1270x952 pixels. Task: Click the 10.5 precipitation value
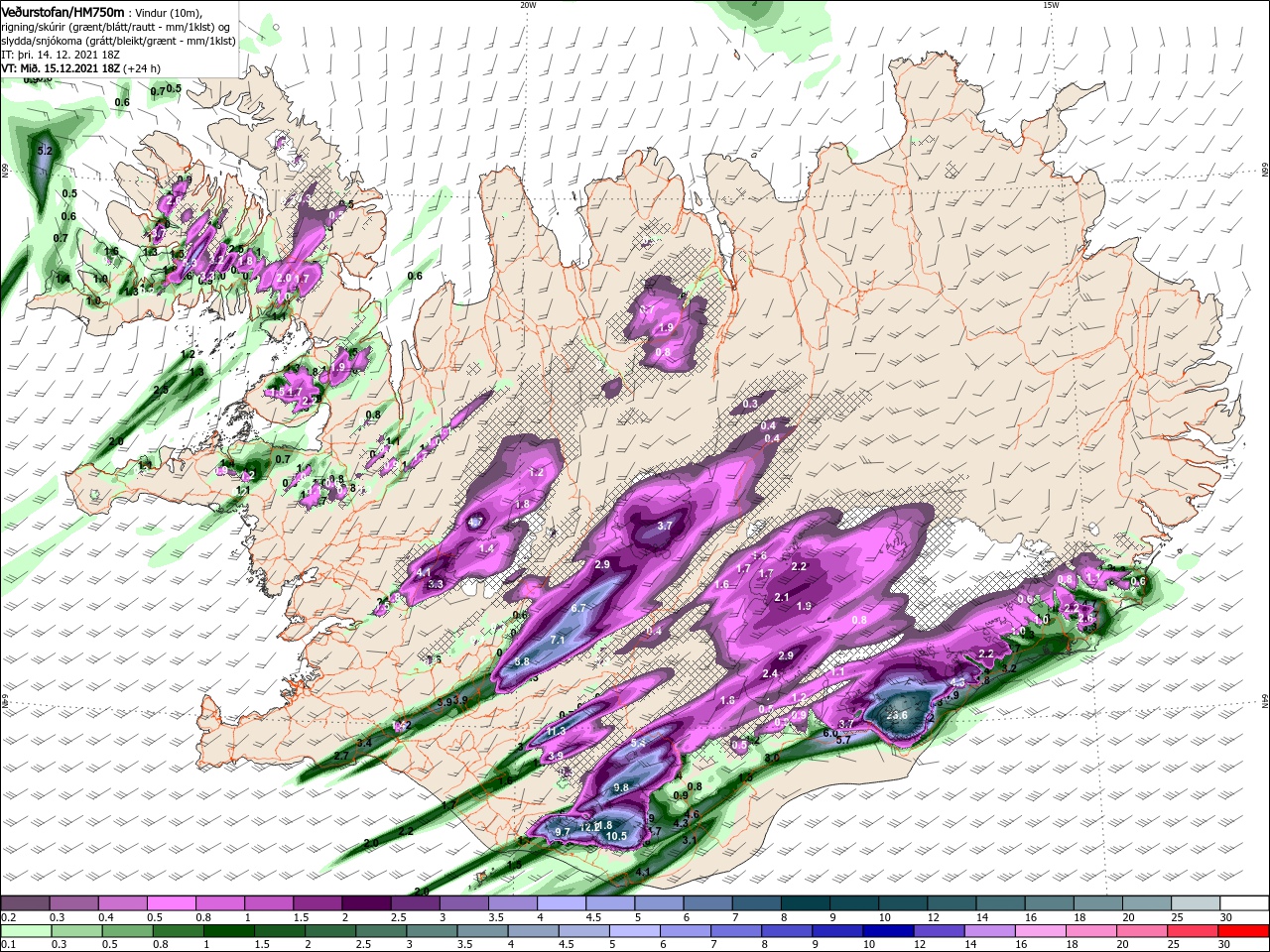(x=617, y=836)
